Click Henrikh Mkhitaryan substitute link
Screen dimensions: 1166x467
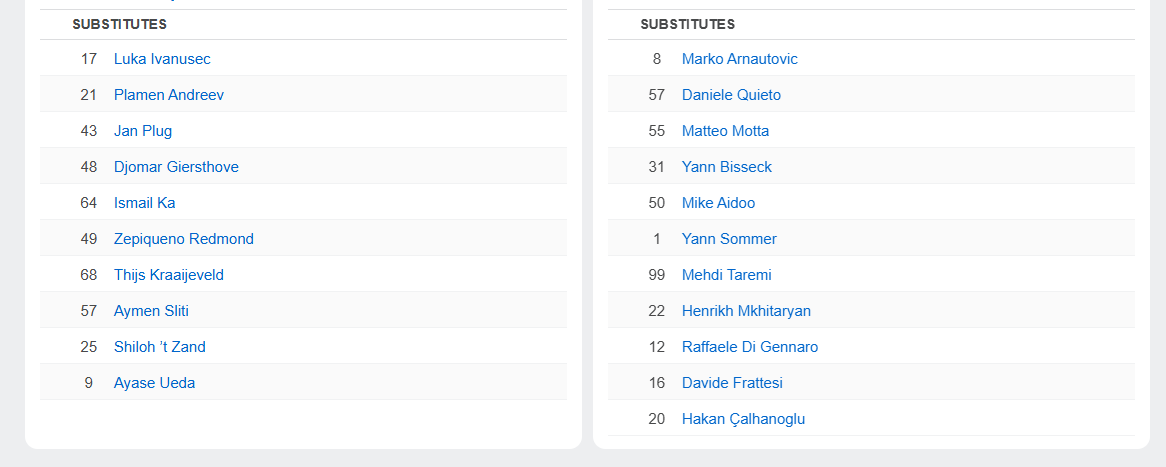(x=746, y=311)
